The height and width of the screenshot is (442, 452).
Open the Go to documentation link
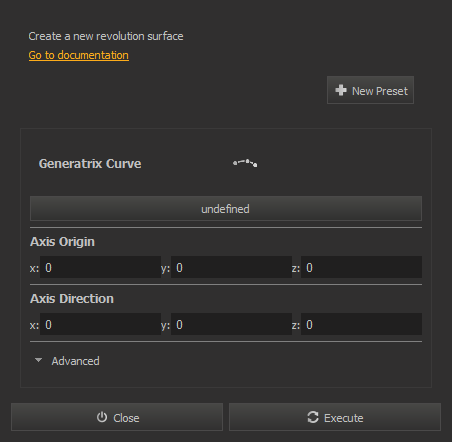79,55
